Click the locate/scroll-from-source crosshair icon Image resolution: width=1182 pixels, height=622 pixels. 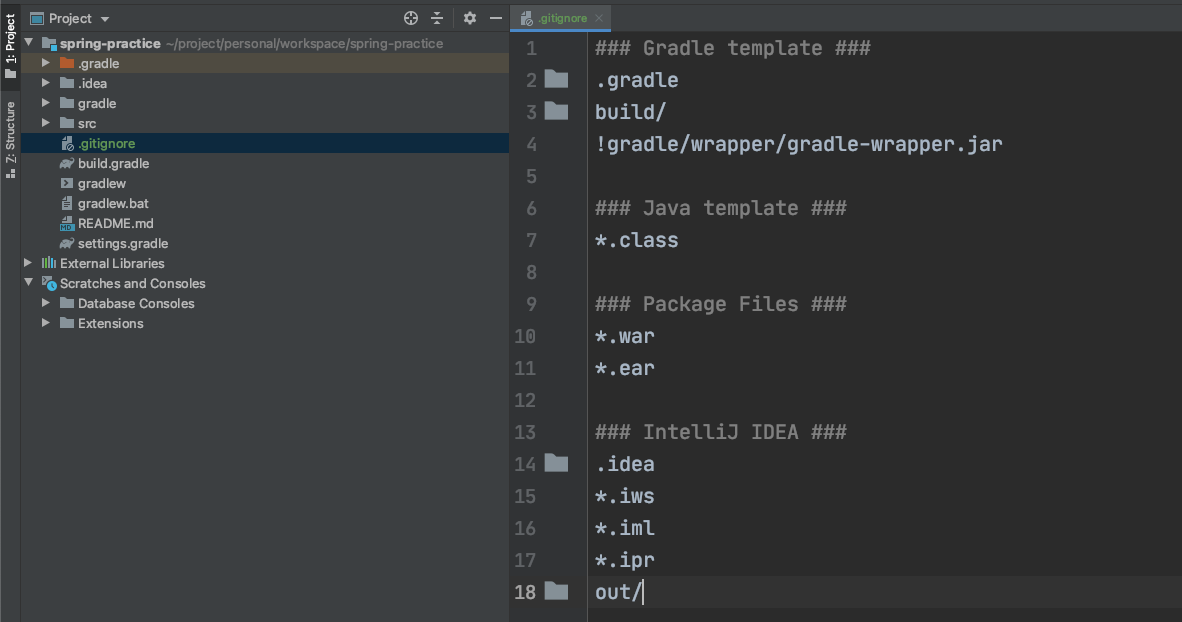pos(411,18)
